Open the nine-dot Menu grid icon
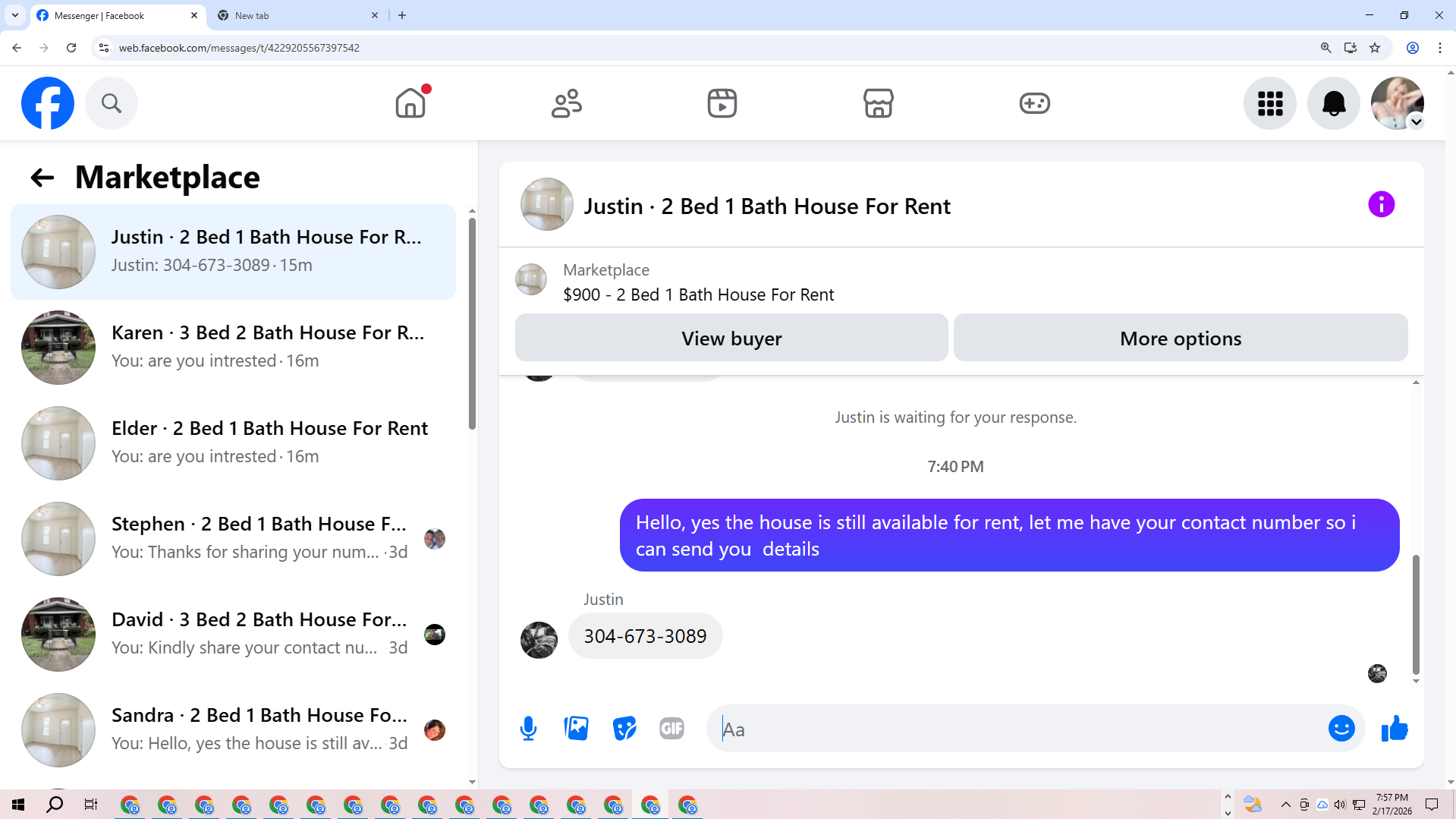 1270,103
